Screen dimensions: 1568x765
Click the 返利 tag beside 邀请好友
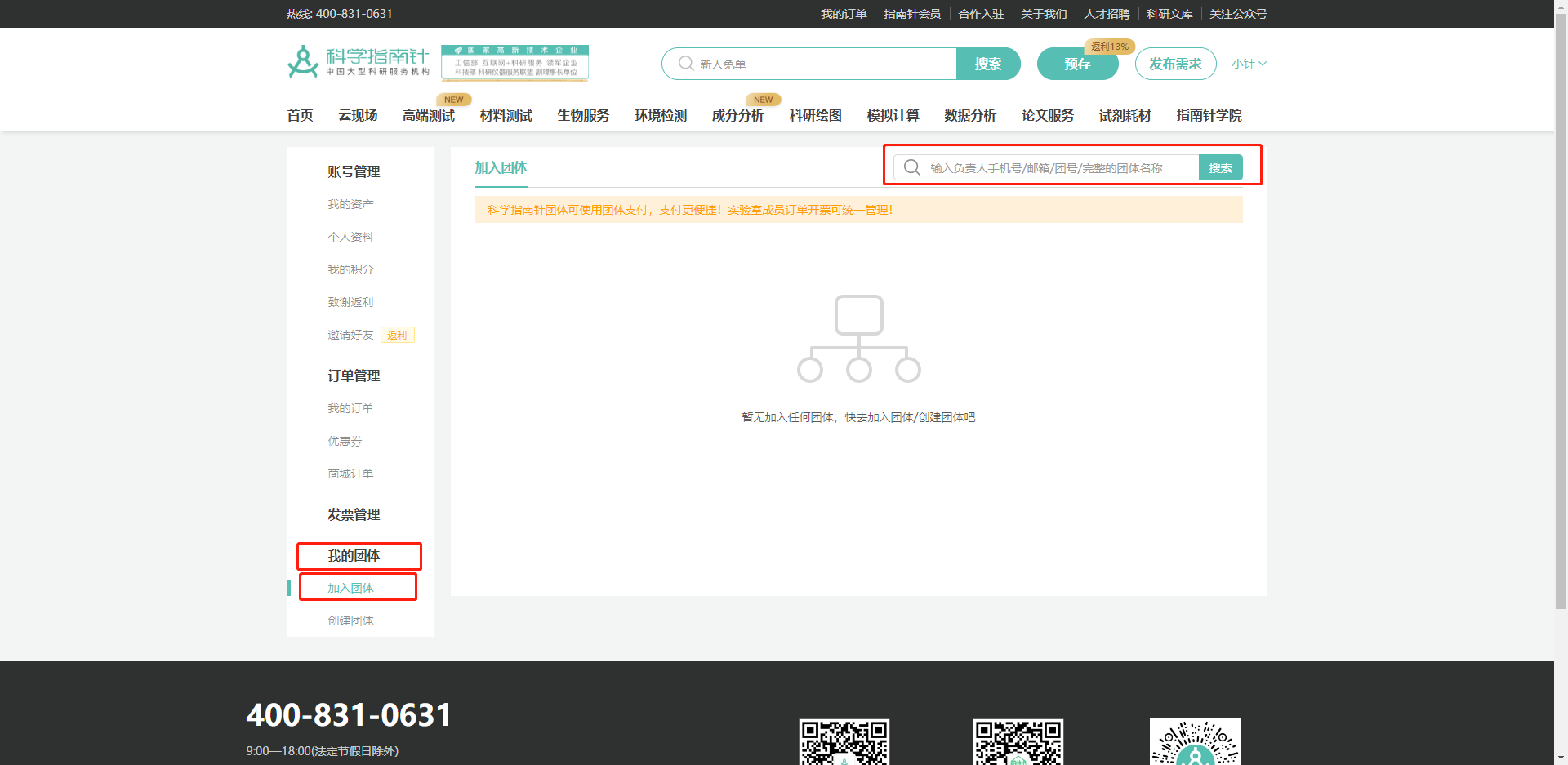click(397, 335)
